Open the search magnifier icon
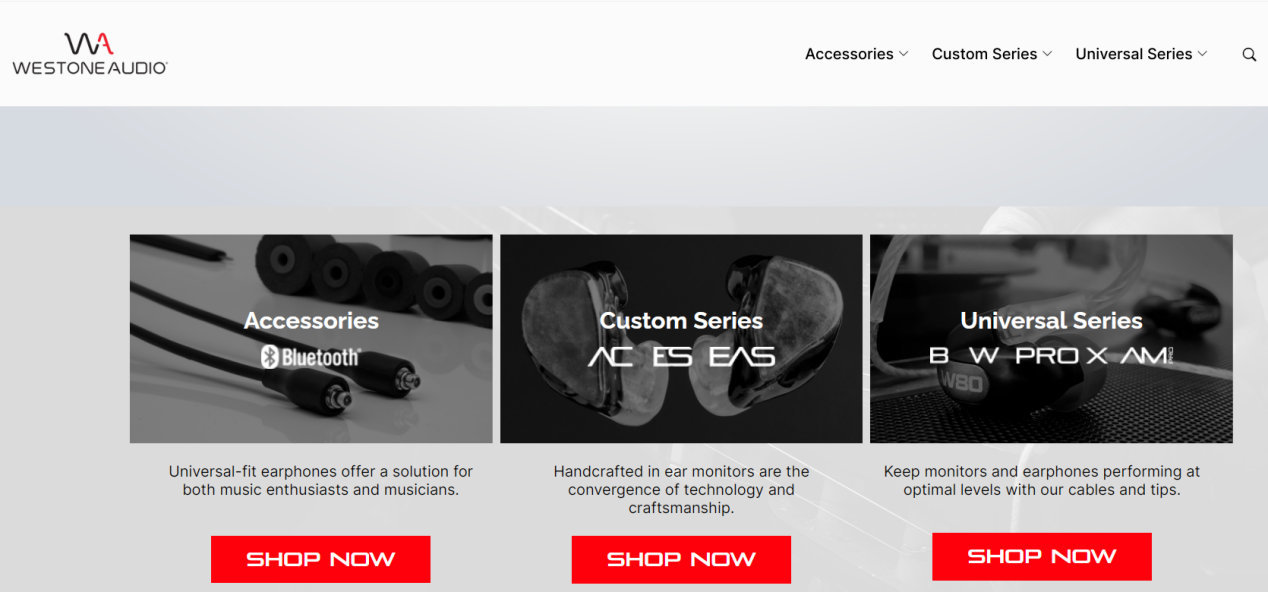This screenshot has height=592, width=1268. coord(1249,55)
